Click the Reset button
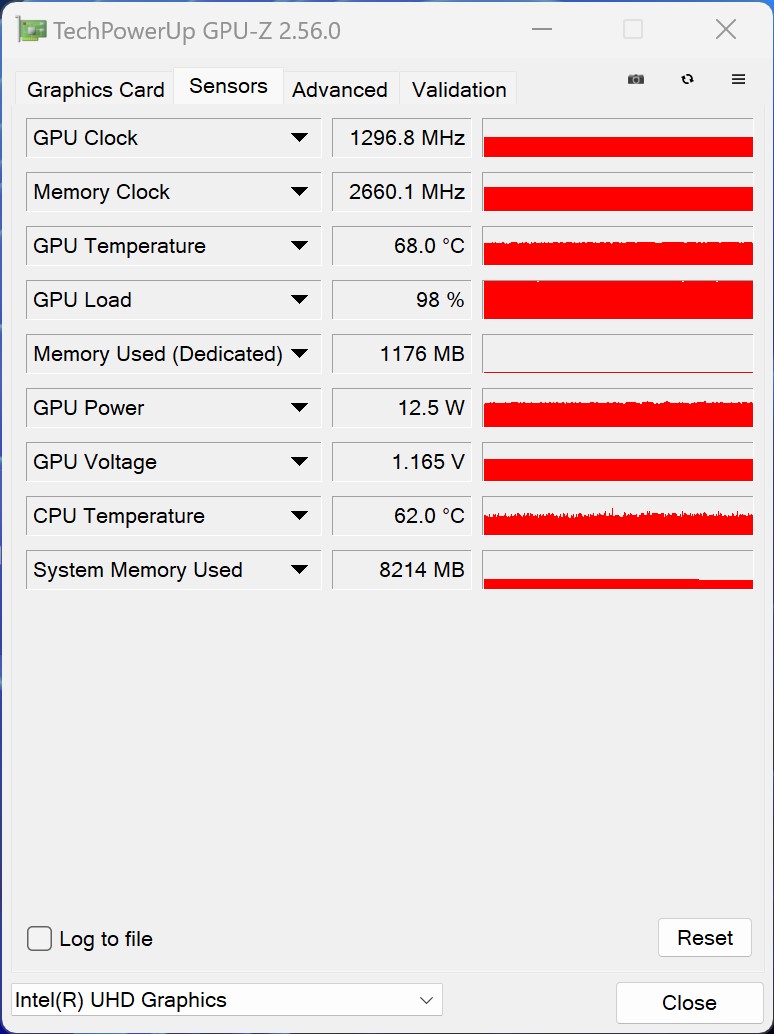 [705, 937]
